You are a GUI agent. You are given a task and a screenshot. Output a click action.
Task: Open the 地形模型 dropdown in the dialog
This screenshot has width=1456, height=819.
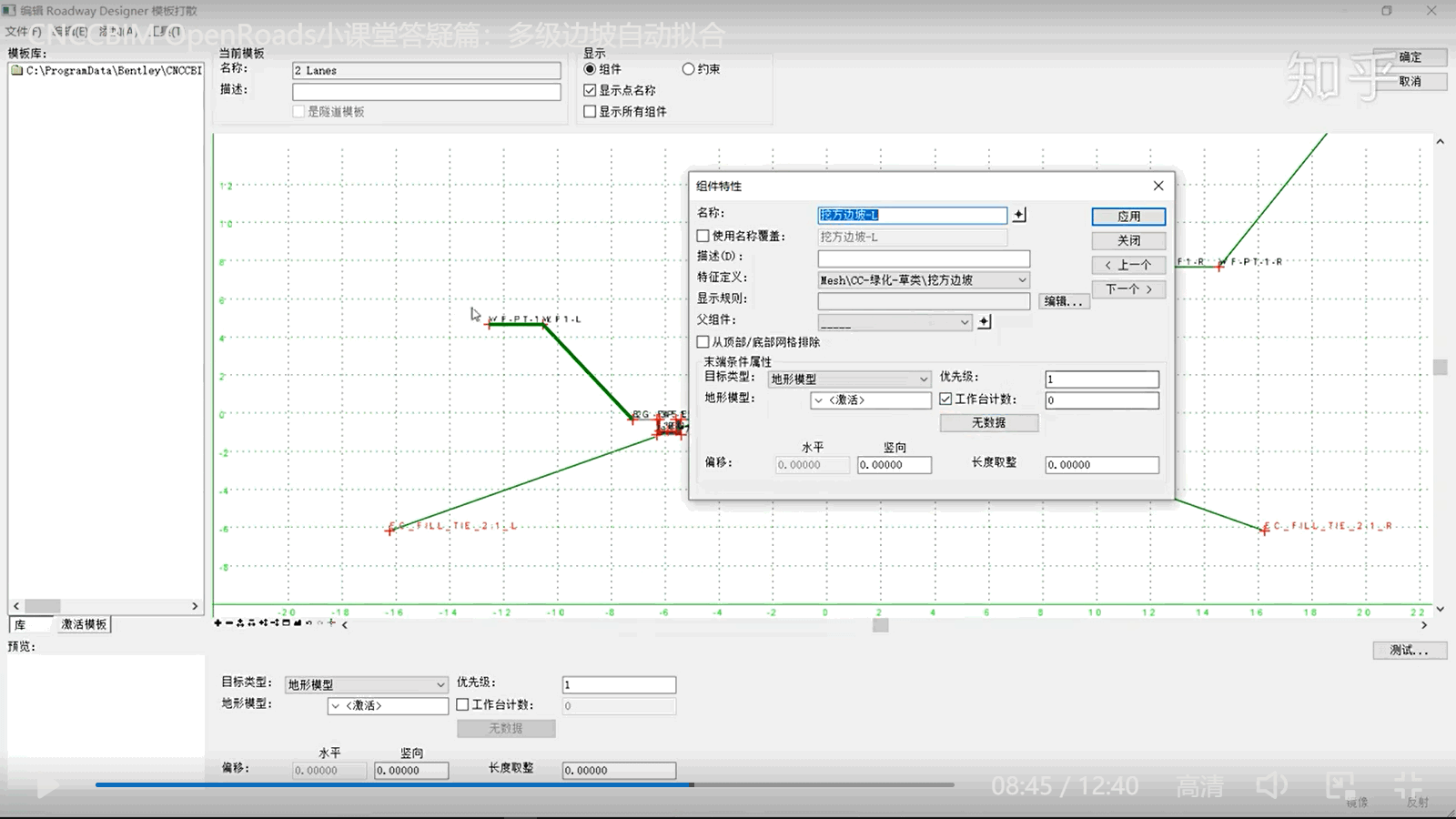coord(871,400)
